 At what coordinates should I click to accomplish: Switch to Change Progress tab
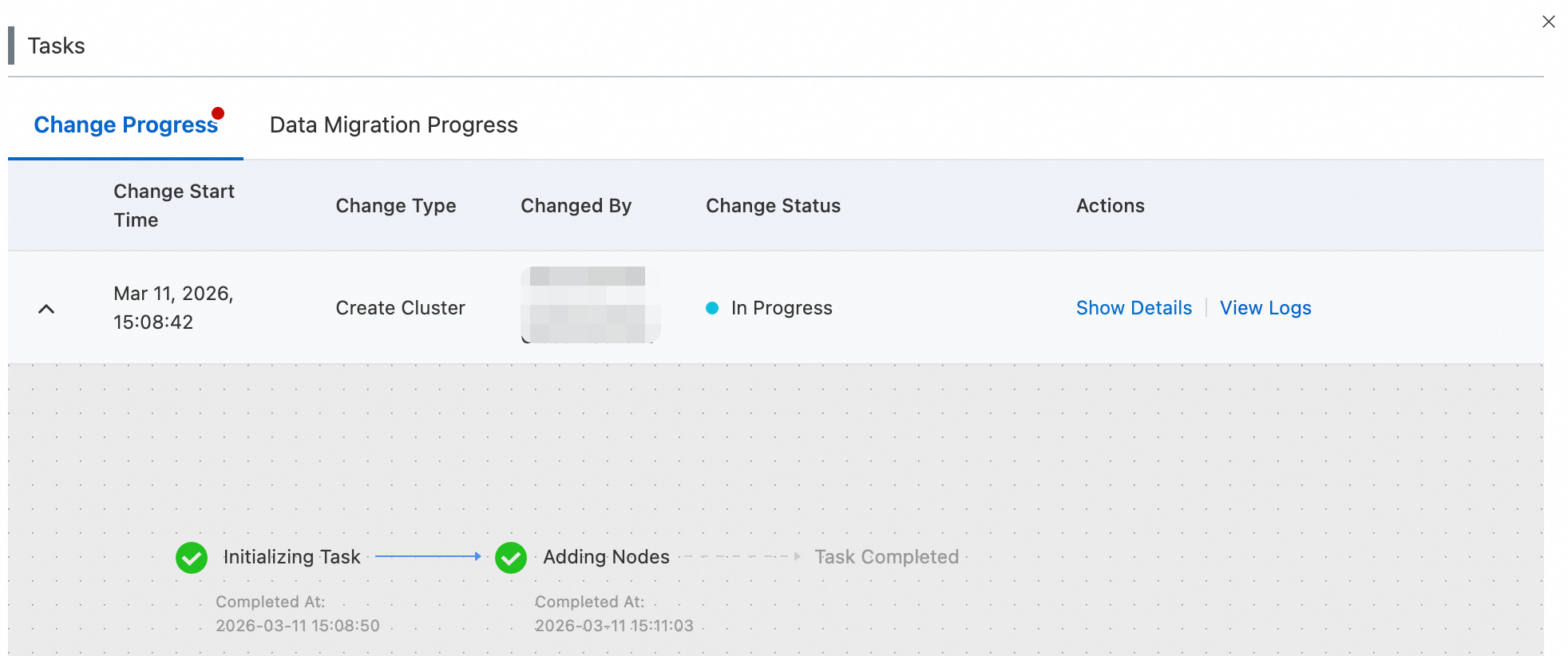[125, 125]
